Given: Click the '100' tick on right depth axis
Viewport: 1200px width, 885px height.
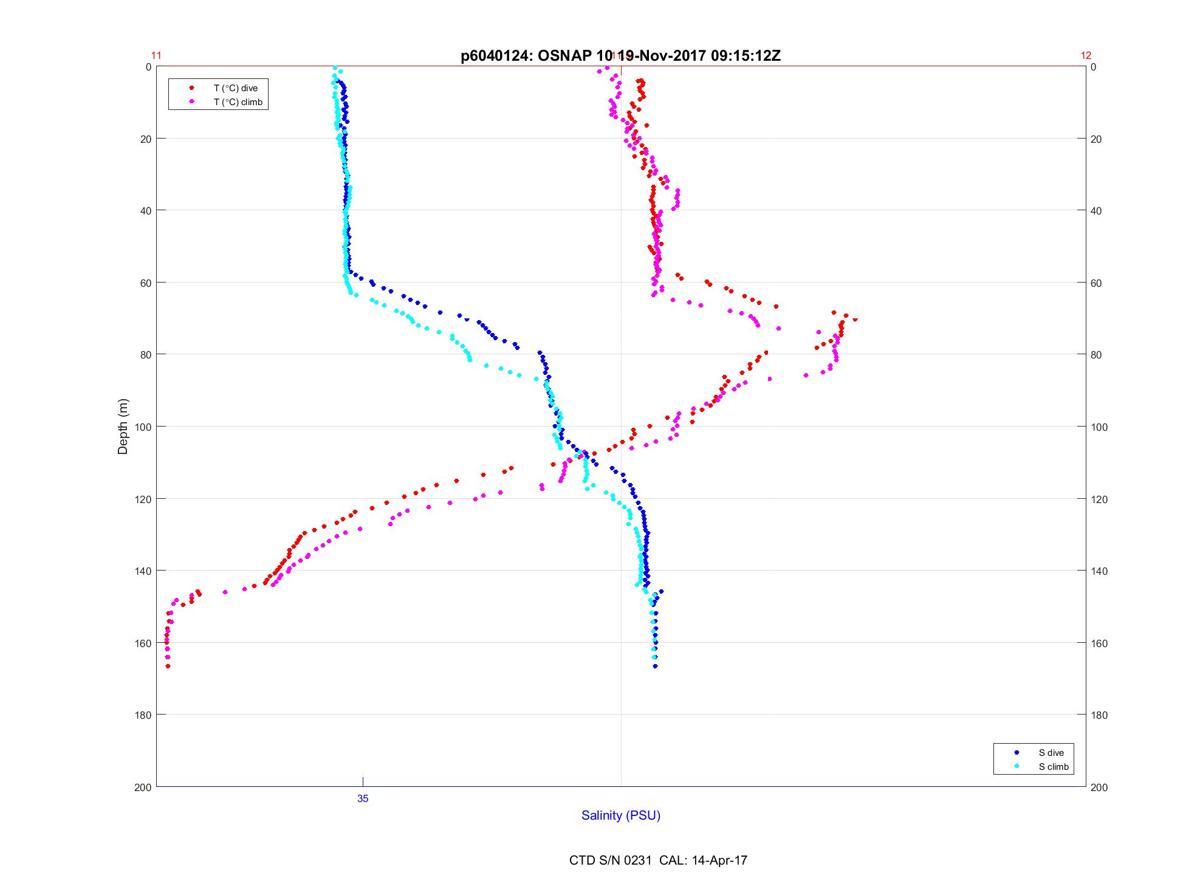Looking at the screenshot, I should coord(1101,427).
